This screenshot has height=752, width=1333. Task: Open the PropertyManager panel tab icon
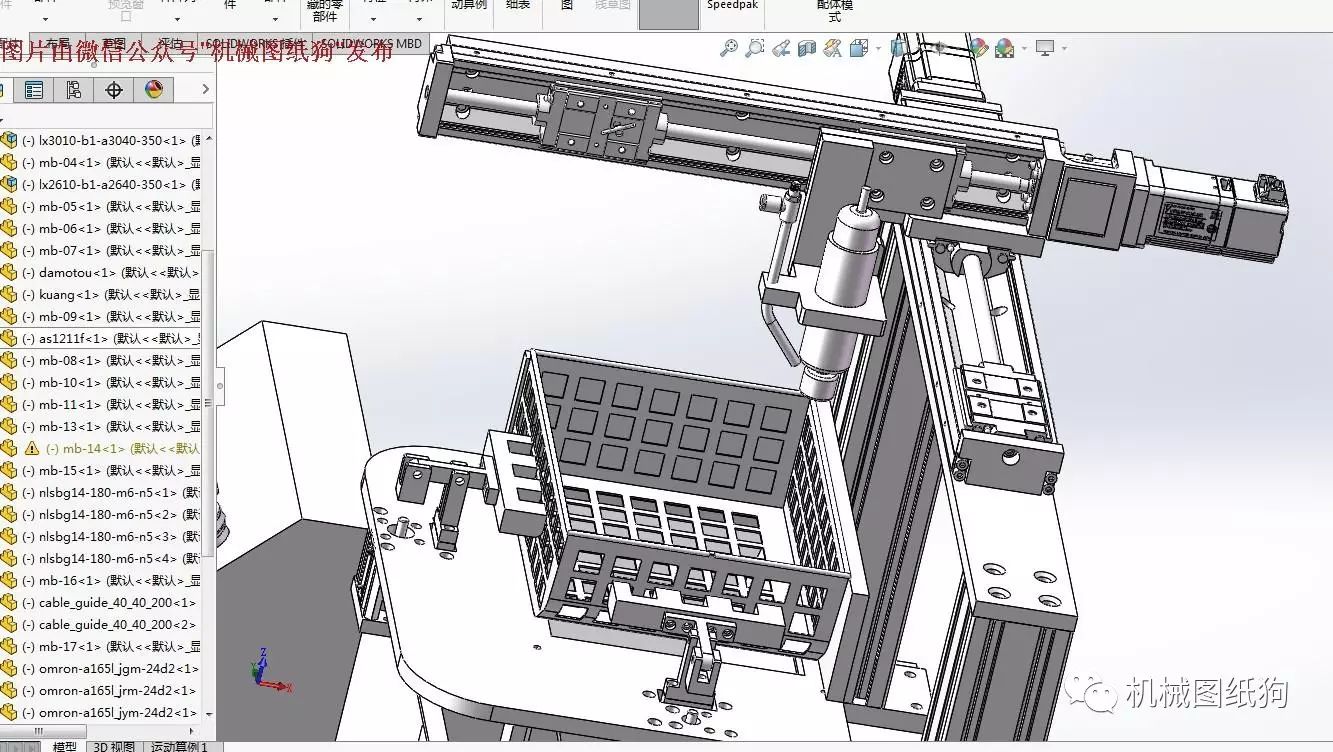[x=34, y=90]
